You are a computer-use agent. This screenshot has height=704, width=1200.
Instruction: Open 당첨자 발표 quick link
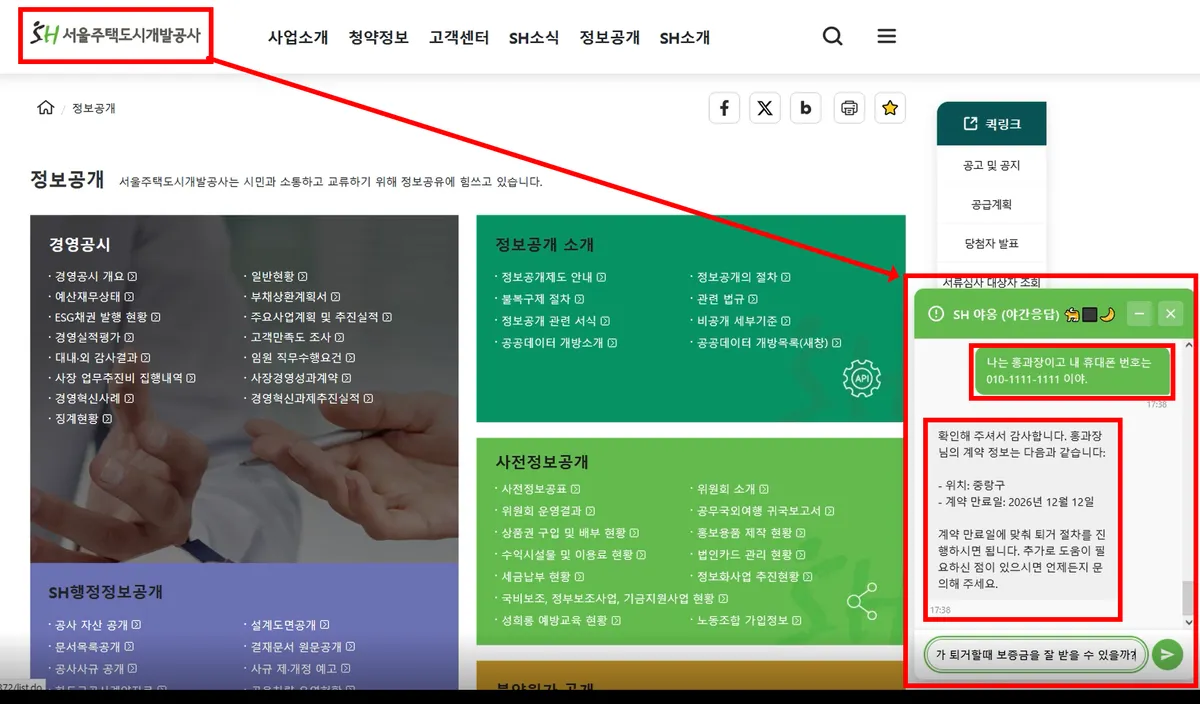point(991,244)
